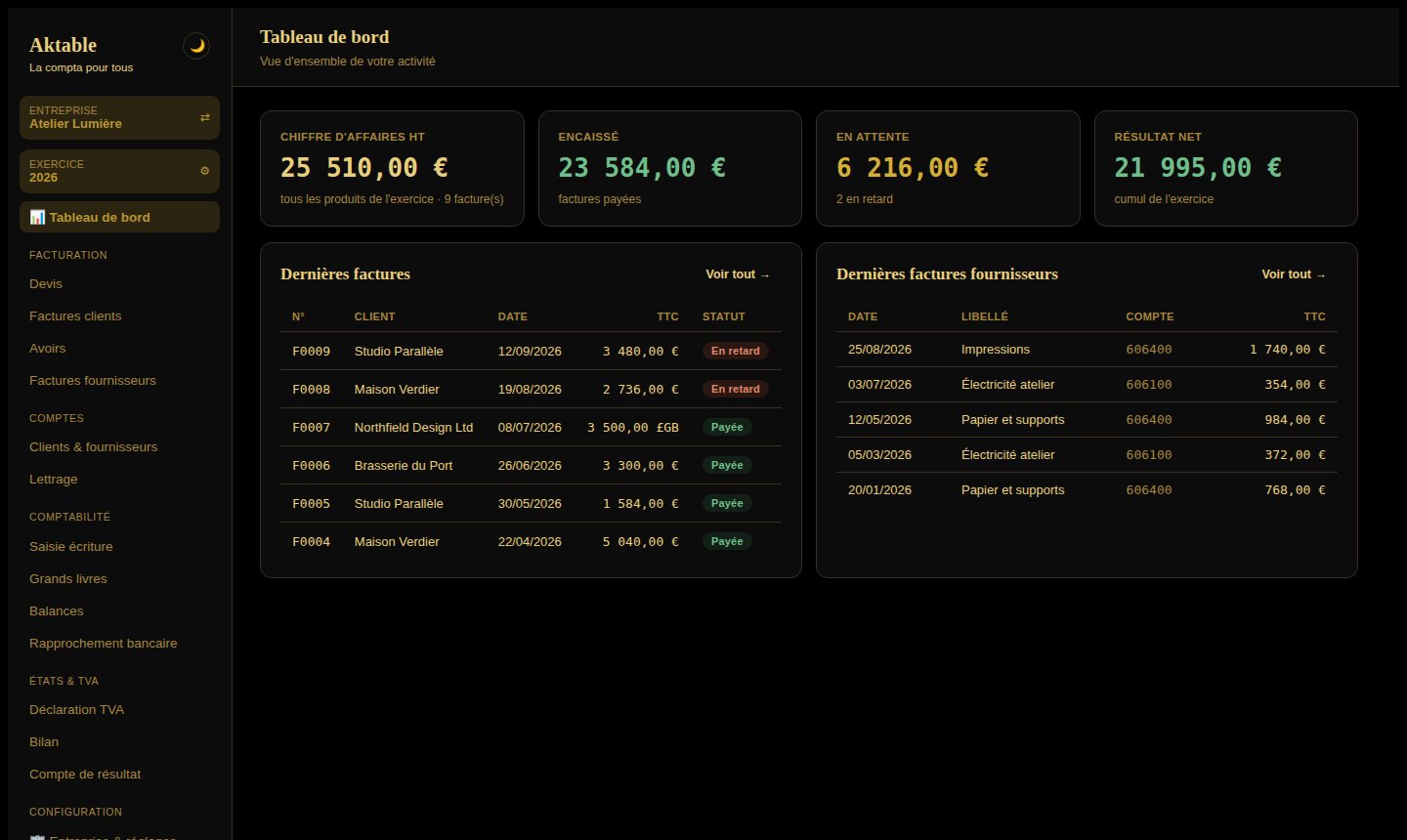Select invoice number F0005
Screen dimensions: 1407x840
point(311,504)
